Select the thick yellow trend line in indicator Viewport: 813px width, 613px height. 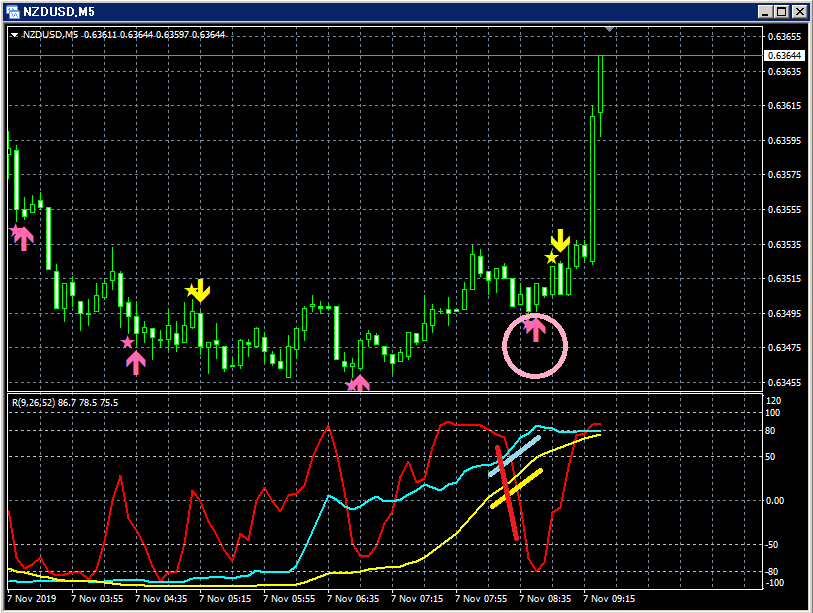click(x=516, y=489)
